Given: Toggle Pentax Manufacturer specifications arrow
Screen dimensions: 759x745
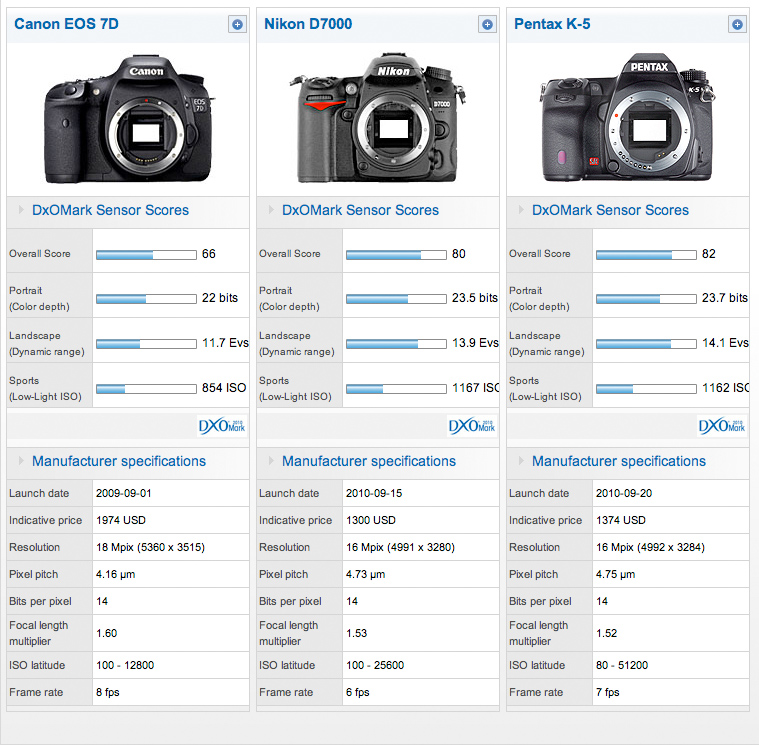Looking at the screenshot, I should click(520, 460).
